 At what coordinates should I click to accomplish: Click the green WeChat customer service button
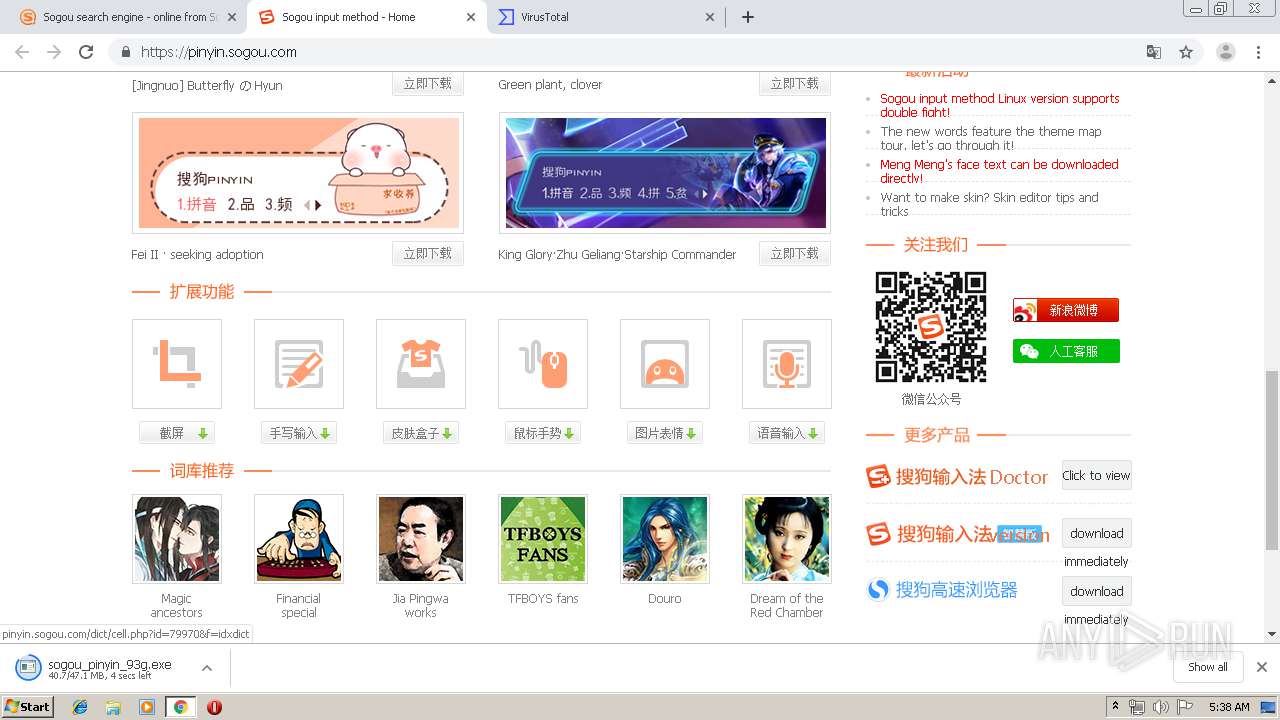pyautogui.click(x=1066, y=351)
